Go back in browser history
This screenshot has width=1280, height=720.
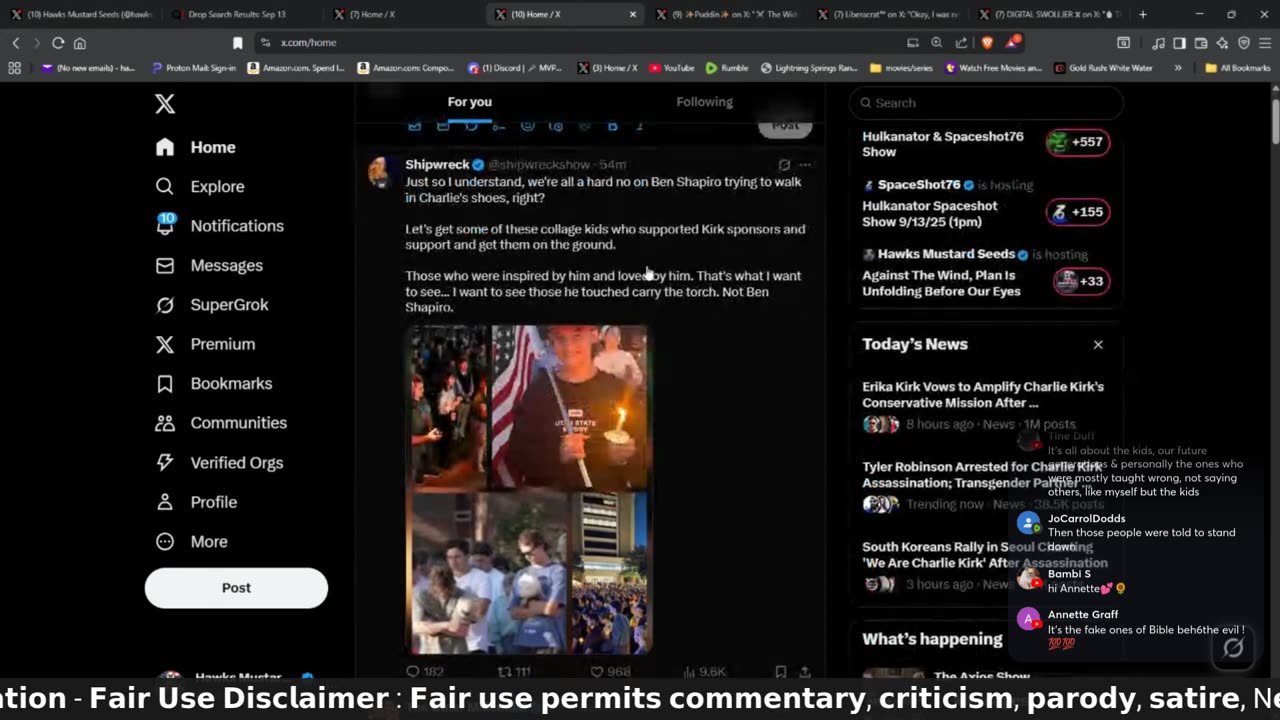pos(15,43)
